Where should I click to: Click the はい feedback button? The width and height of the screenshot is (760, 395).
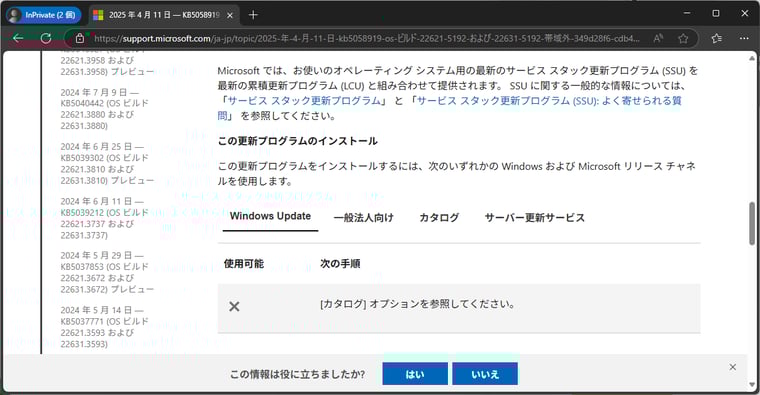415,374
